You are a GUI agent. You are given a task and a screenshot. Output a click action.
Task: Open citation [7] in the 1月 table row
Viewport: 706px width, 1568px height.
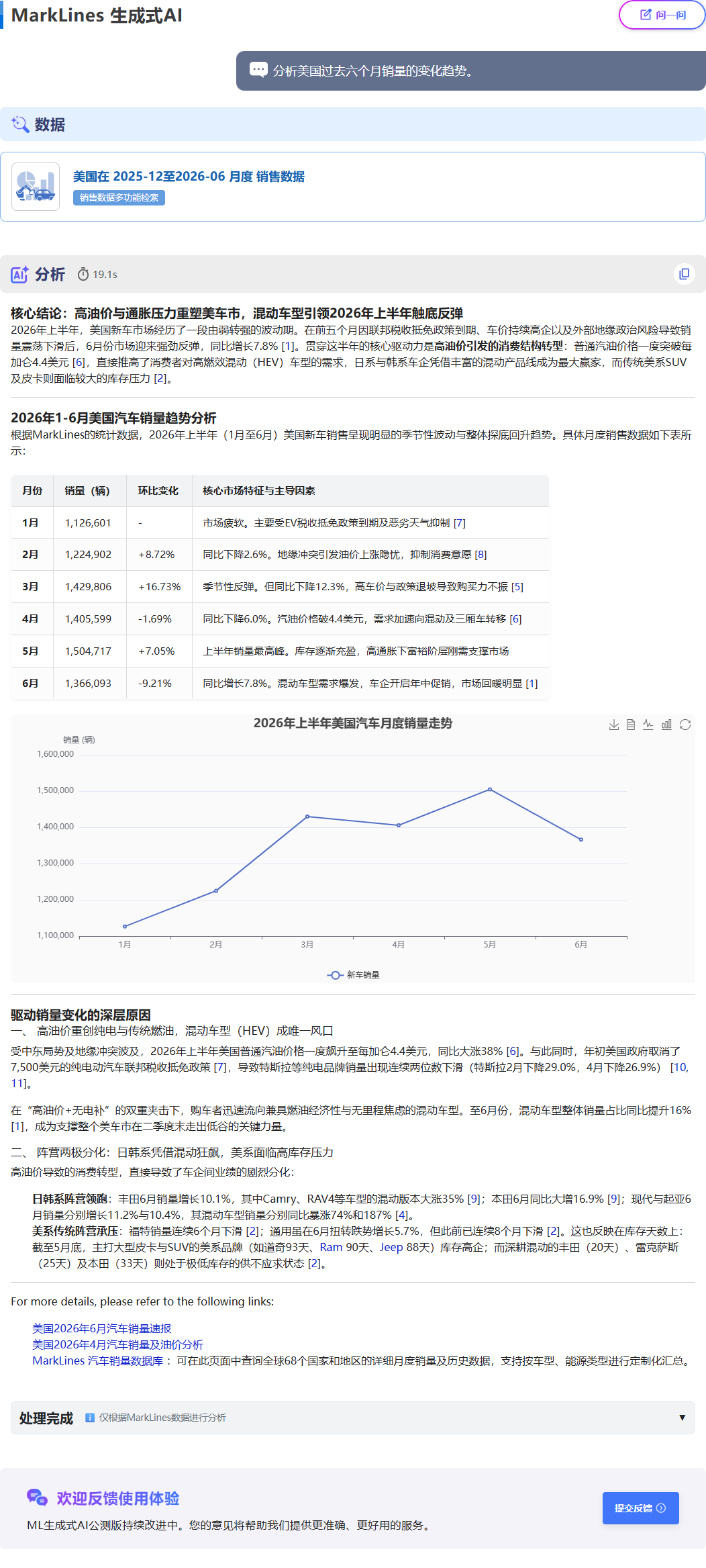[x=460, y=523]
